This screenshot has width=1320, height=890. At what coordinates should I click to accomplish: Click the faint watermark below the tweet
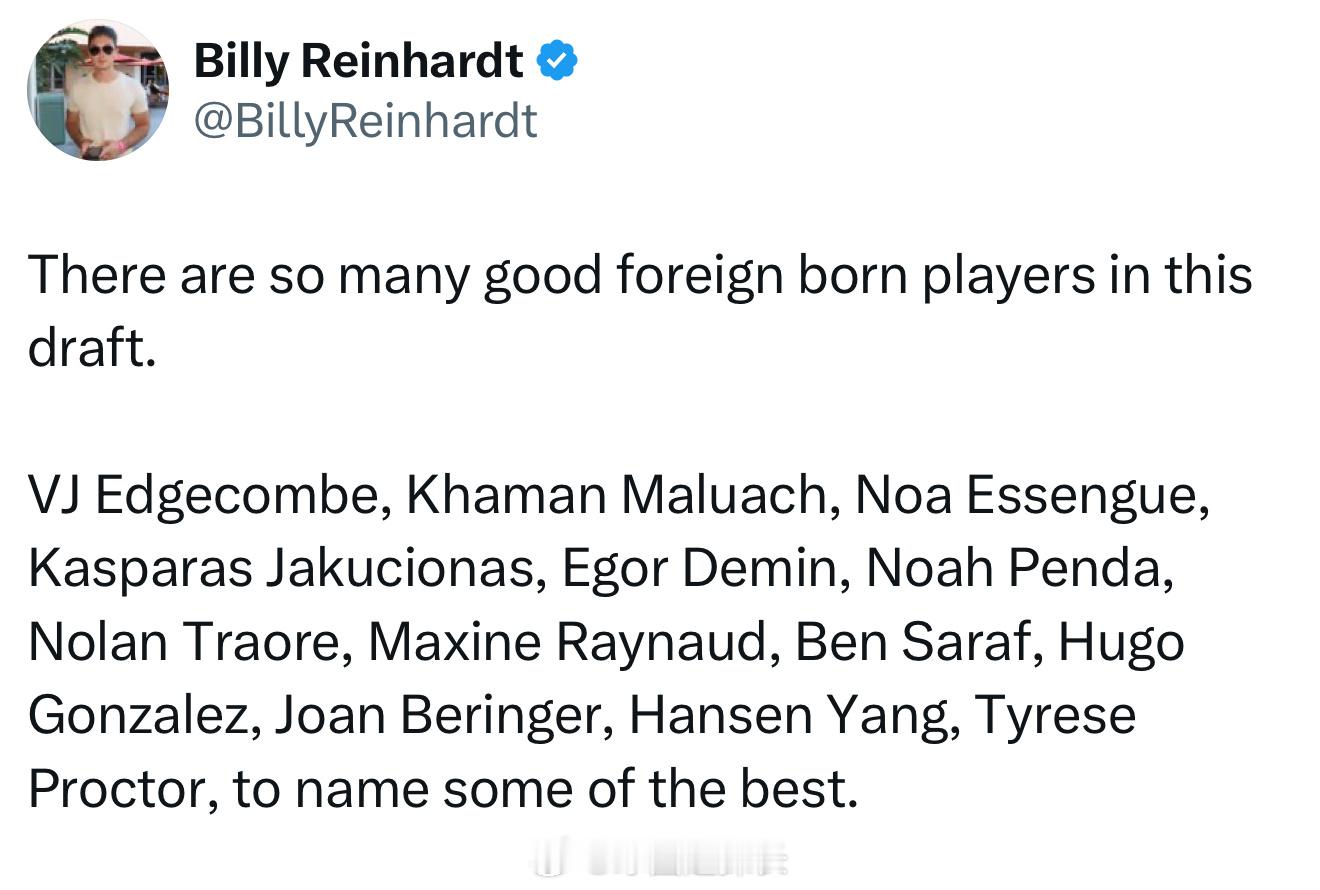[x=660, y=860]
